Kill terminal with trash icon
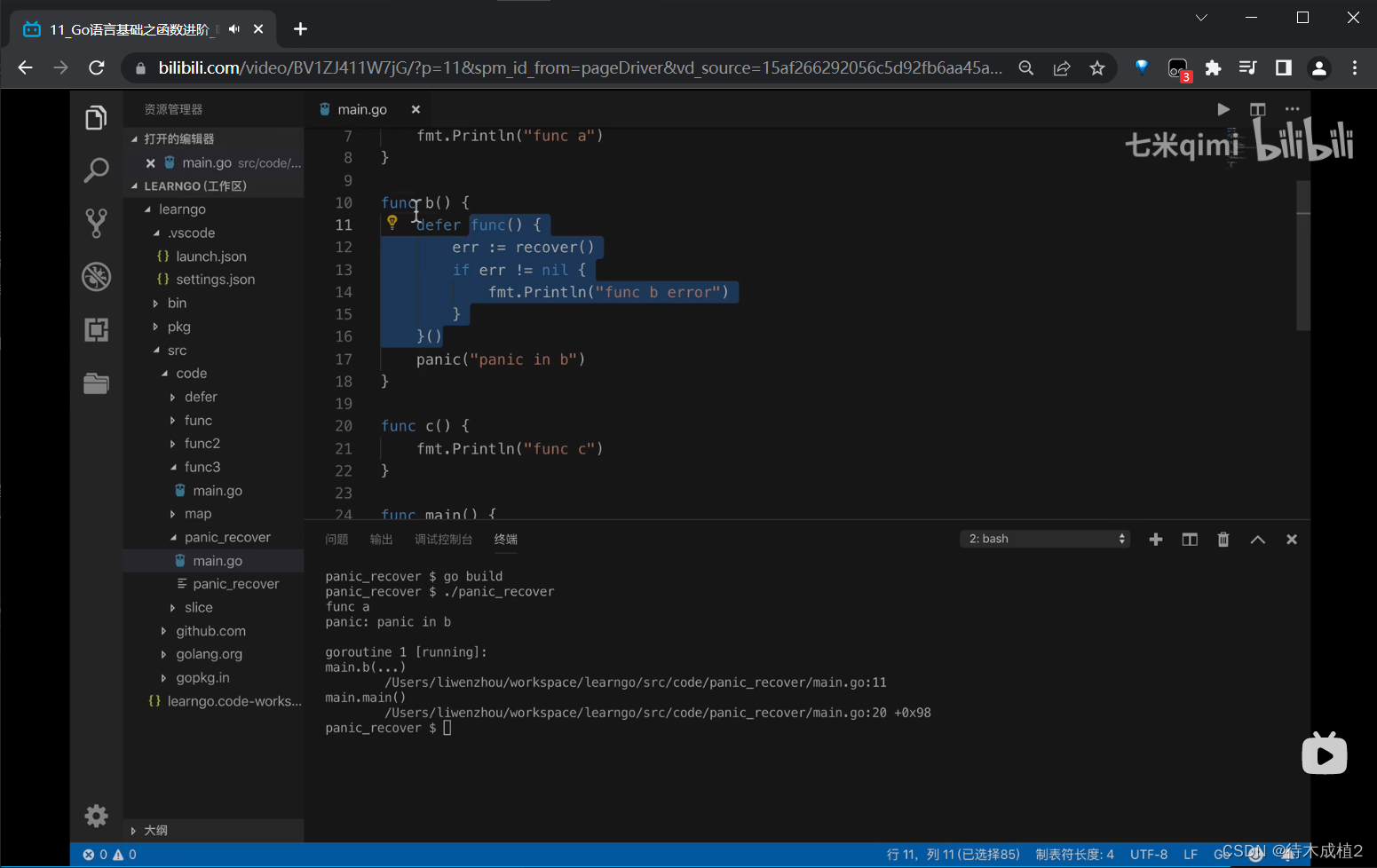The height and width of the screenshot is (868, 1377). (1223, 540)
